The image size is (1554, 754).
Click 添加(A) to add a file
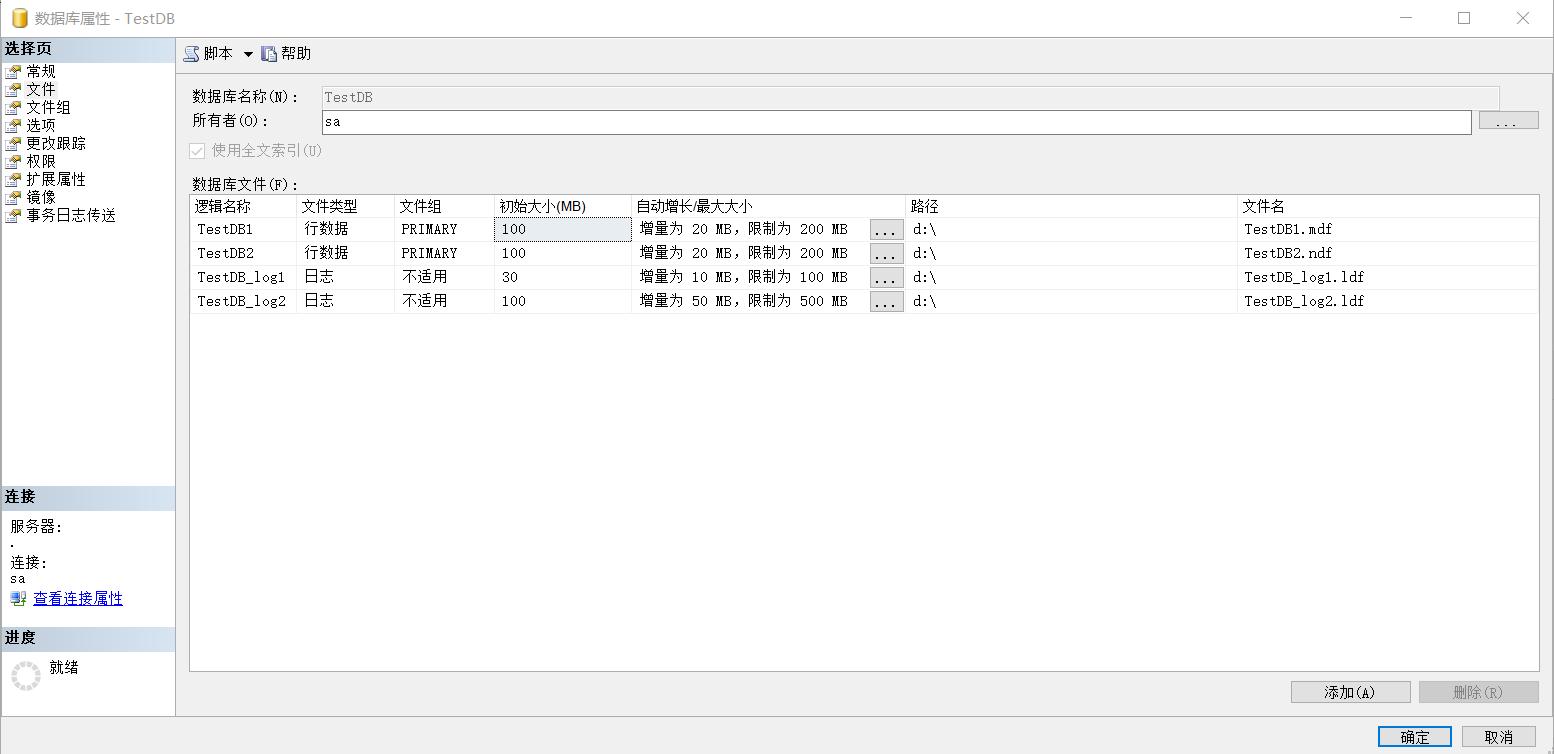pos(1350,691)
